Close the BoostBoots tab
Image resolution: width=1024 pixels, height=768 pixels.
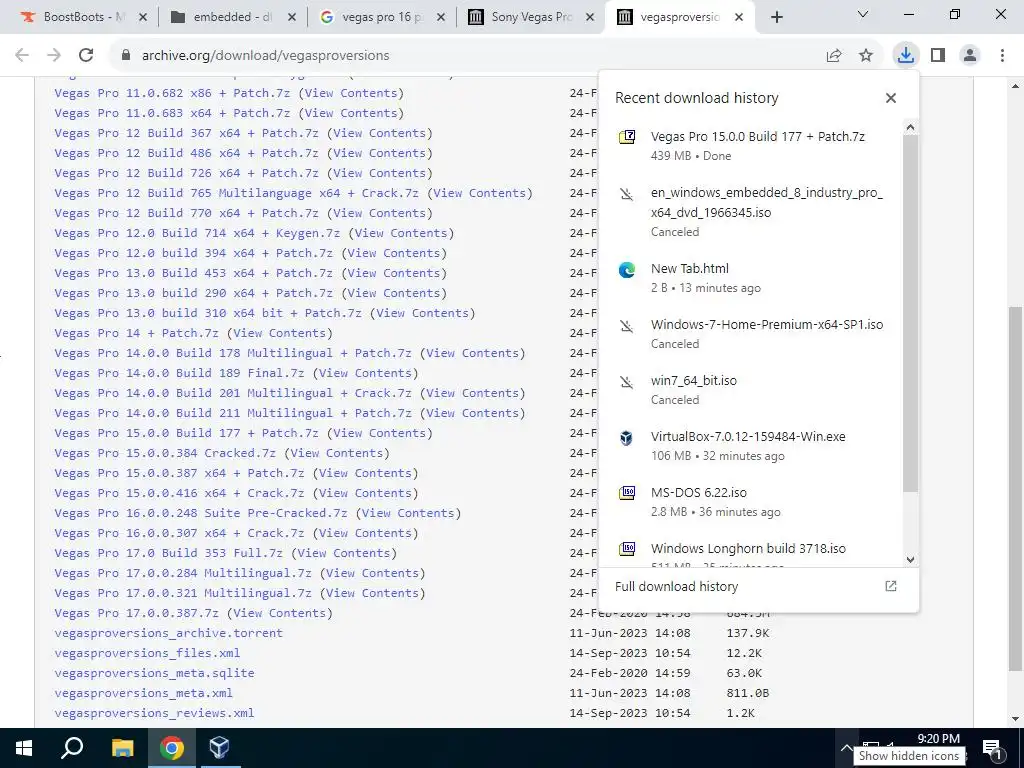tap(144, 17)
